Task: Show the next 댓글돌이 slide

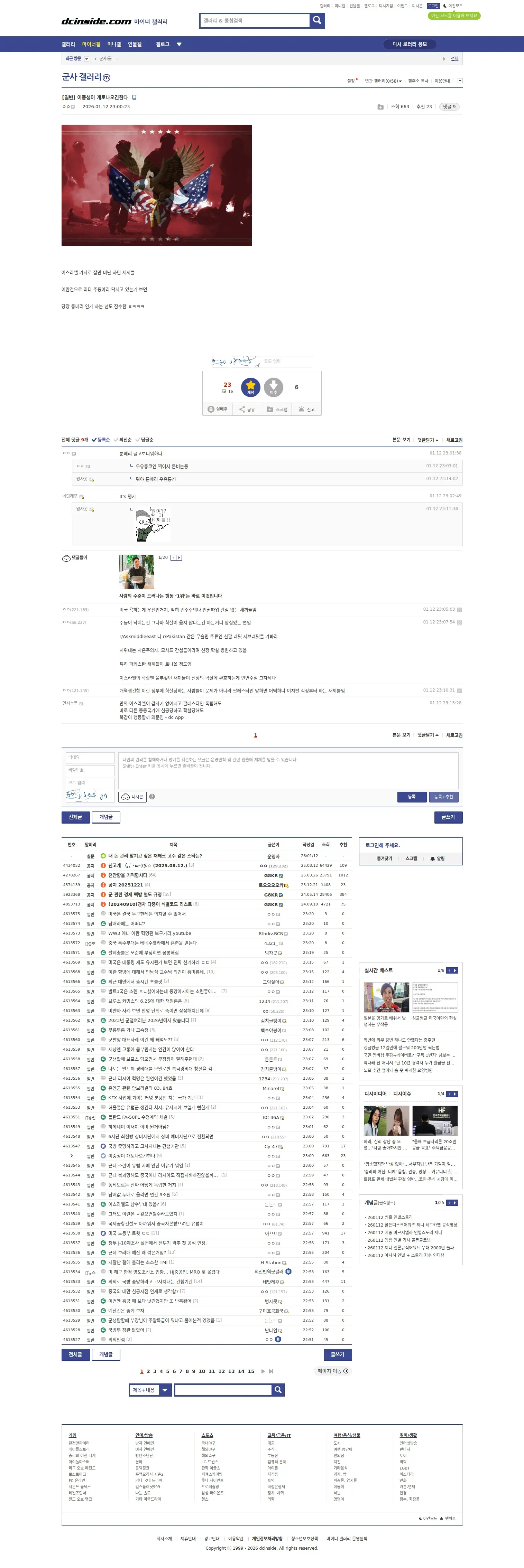Action: coord(179,557)
